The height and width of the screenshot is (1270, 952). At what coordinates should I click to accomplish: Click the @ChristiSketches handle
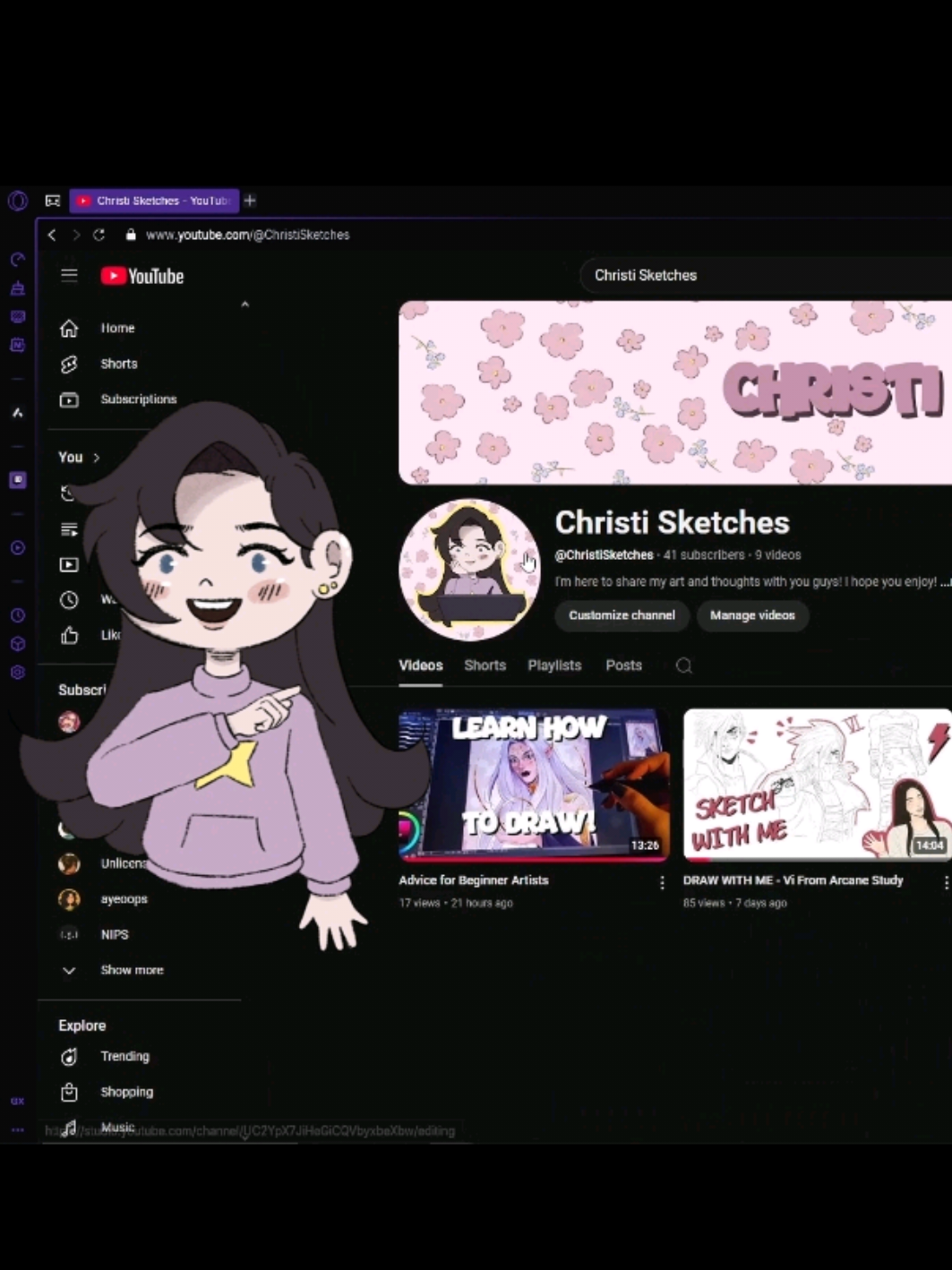604,555
